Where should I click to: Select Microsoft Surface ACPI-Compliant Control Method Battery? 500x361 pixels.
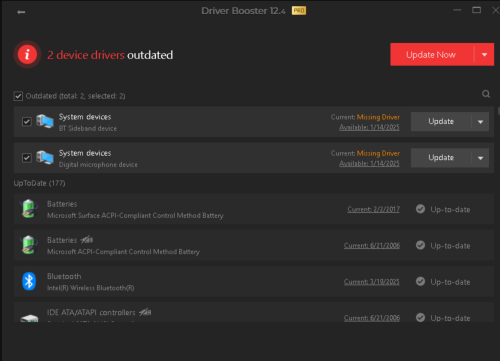click(x=135, y=216)
